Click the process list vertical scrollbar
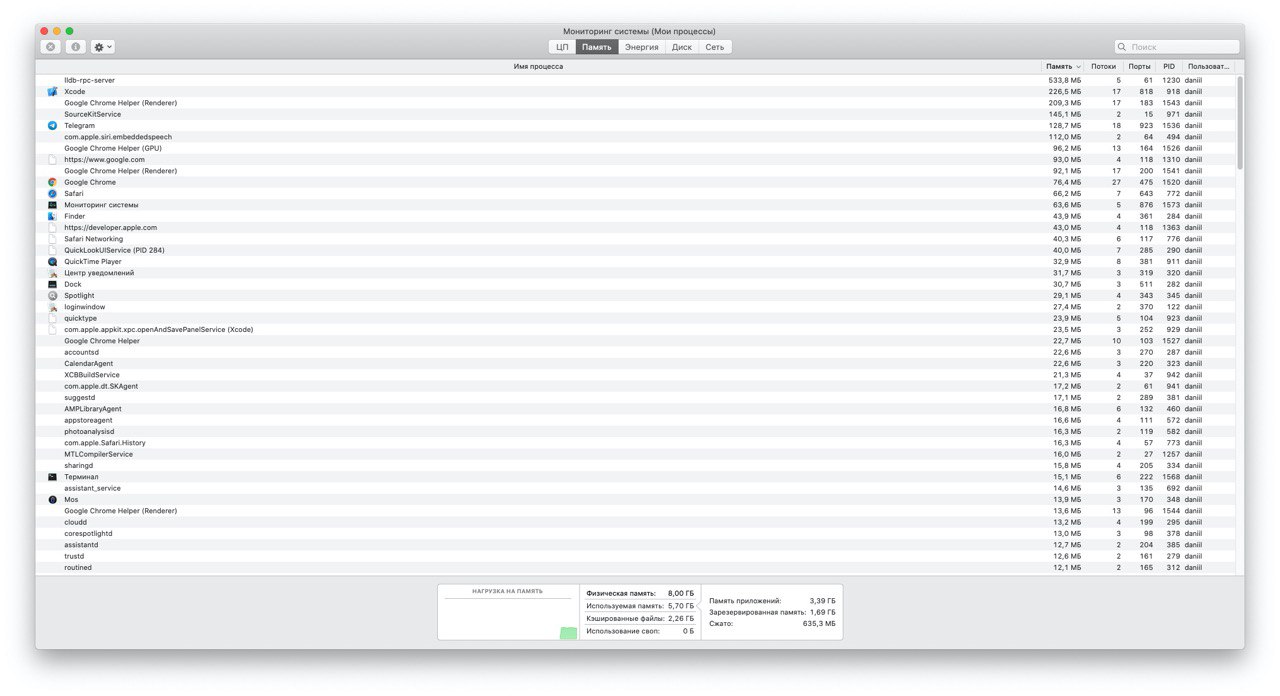This screenshot has width=1280, height=696. pos(1240,121)
